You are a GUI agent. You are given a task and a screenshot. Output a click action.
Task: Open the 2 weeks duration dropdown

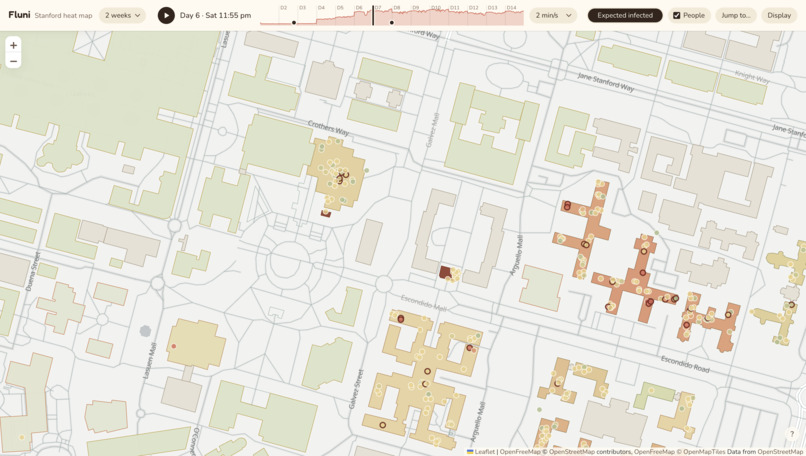pyautogui.click(x=122, y=15)
